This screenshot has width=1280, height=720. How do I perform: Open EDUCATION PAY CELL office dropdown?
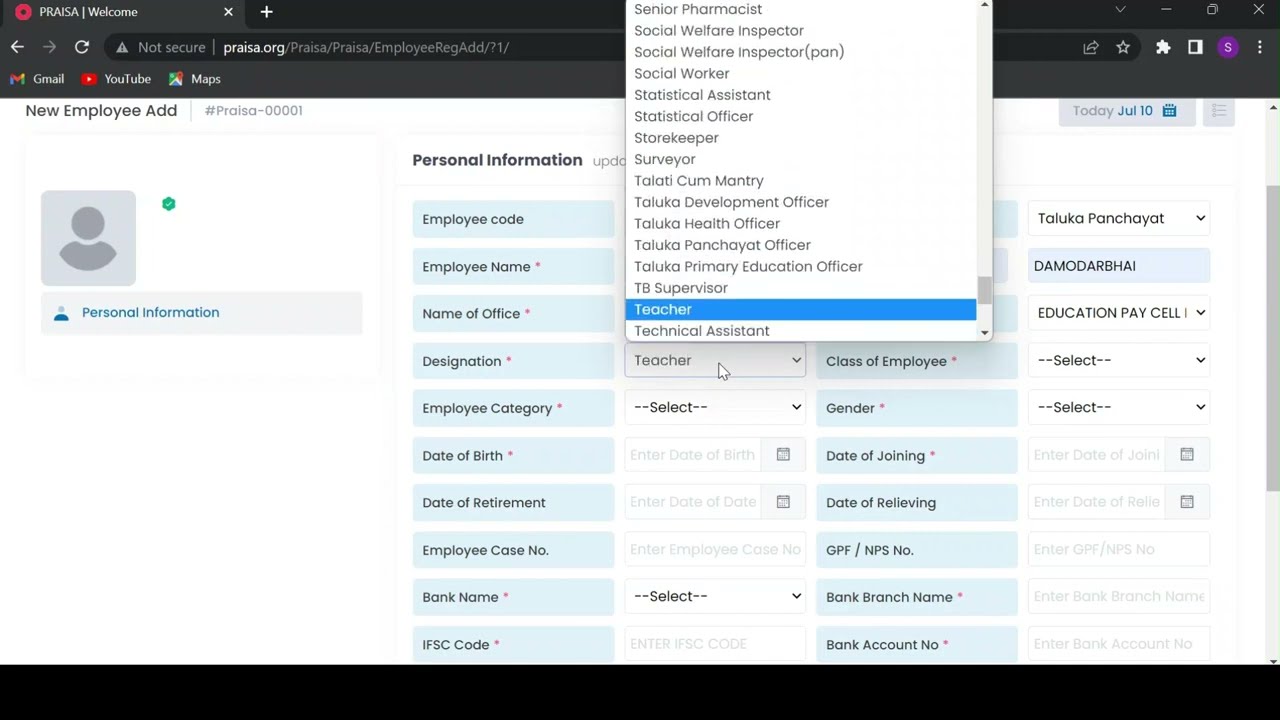pos(1119,313)
